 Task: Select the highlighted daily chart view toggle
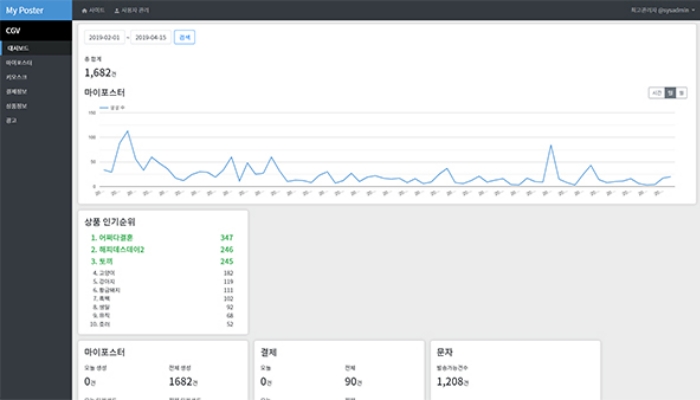point(670,93)
